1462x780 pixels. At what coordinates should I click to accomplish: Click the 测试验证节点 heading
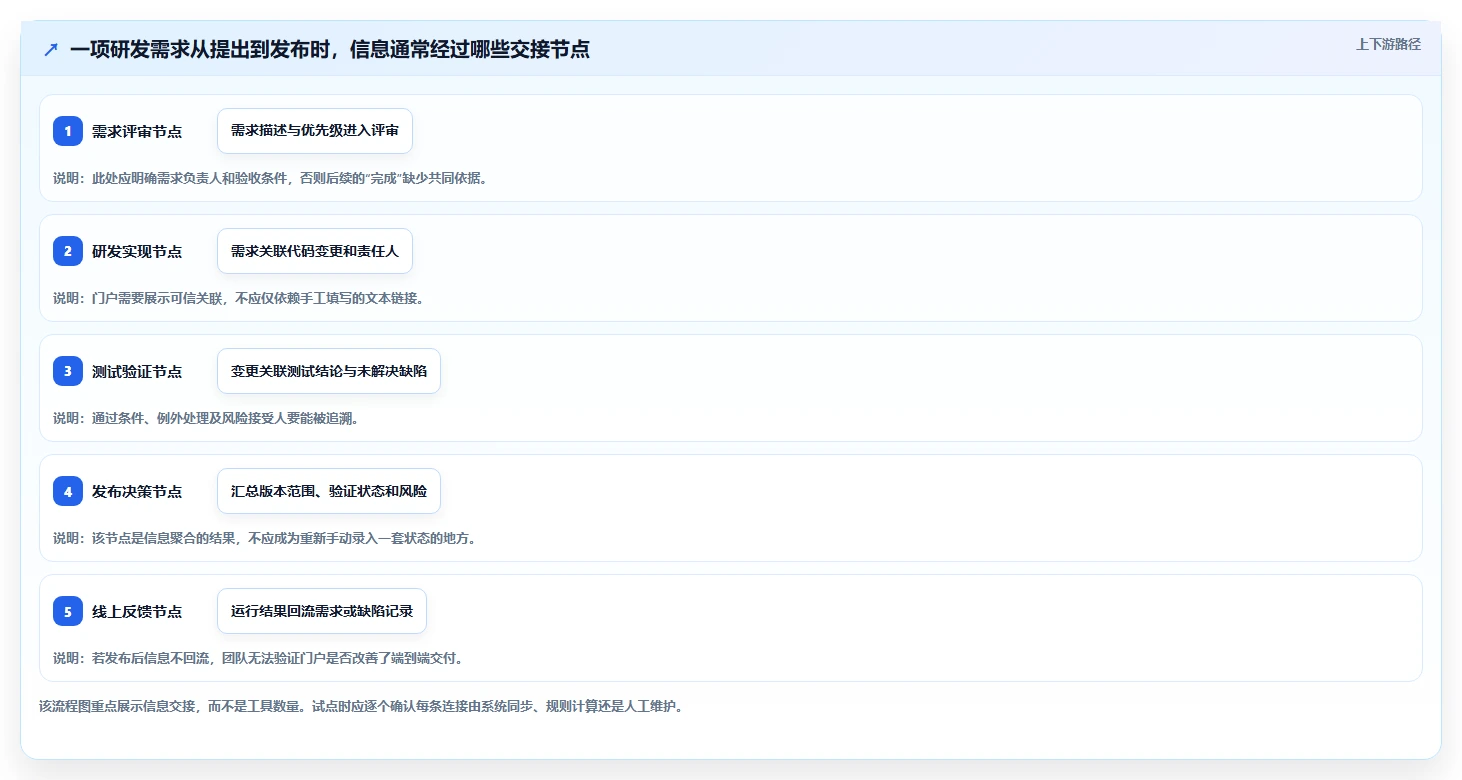coord(137,371)
